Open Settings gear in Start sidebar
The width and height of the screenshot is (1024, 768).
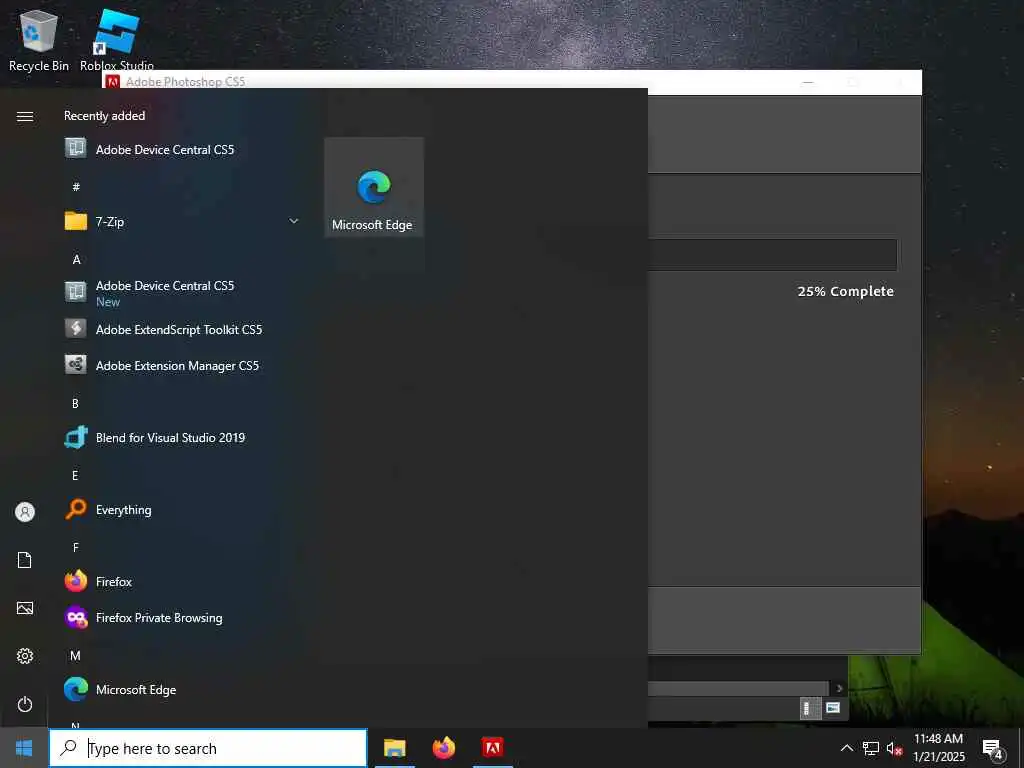(25, 656)
